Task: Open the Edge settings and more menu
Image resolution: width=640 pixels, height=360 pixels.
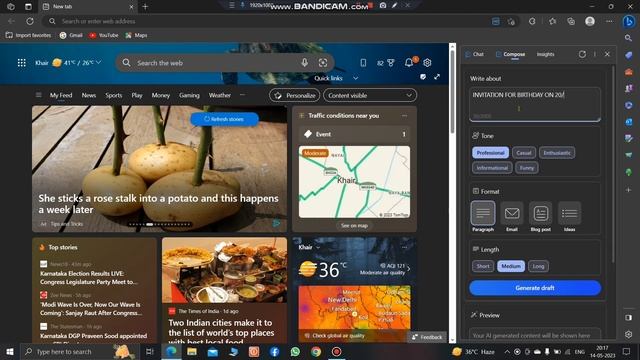Action: [609, 21]
